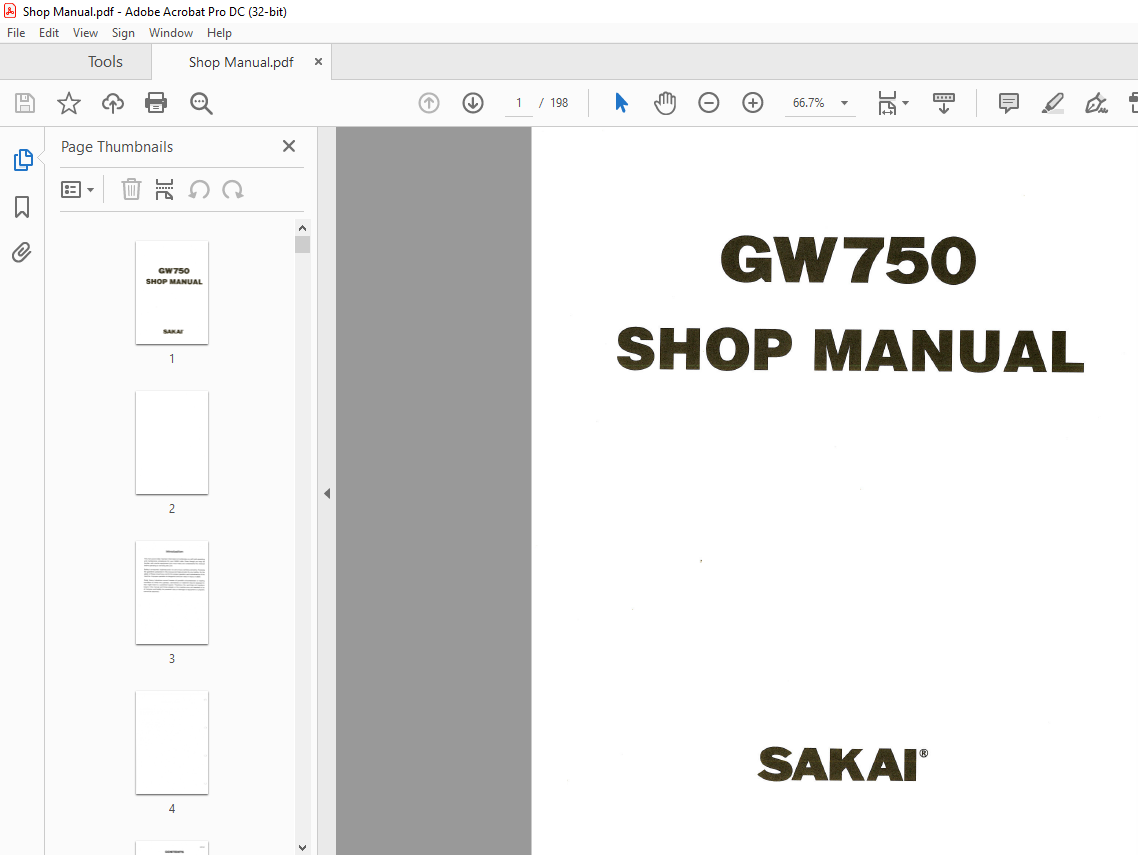Open the Edit menu
Viewport: 1138px width, 855px height.
tap(49, 33)
